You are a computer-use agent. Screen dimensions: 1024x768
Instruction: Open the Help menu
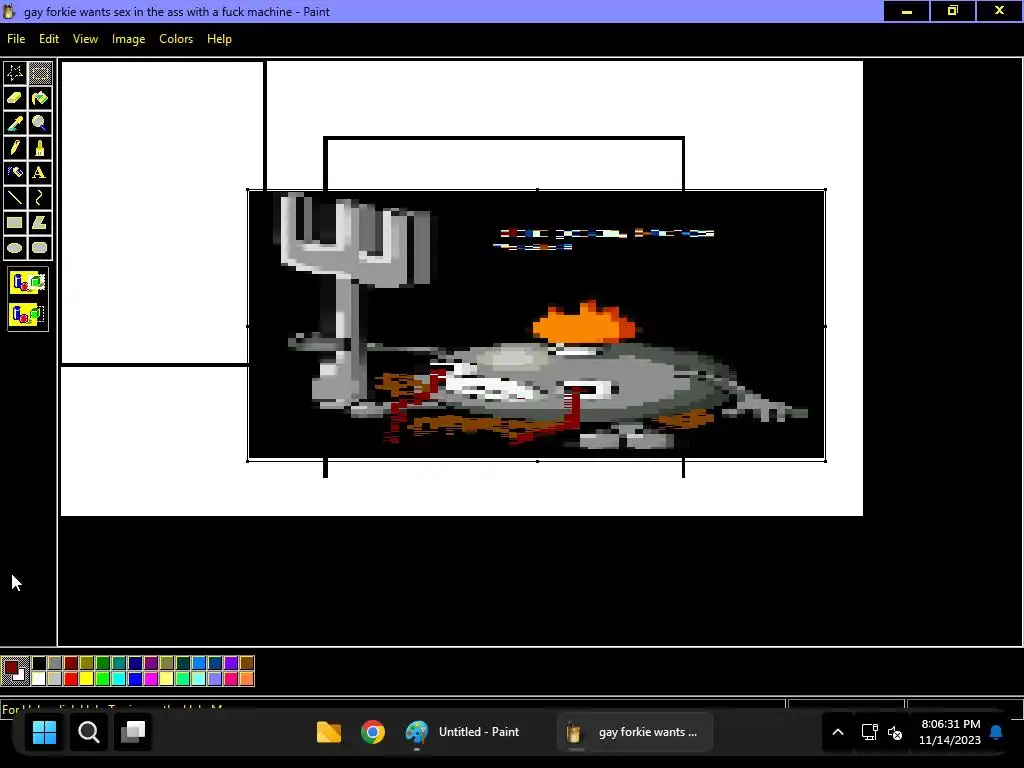point(219,39)
